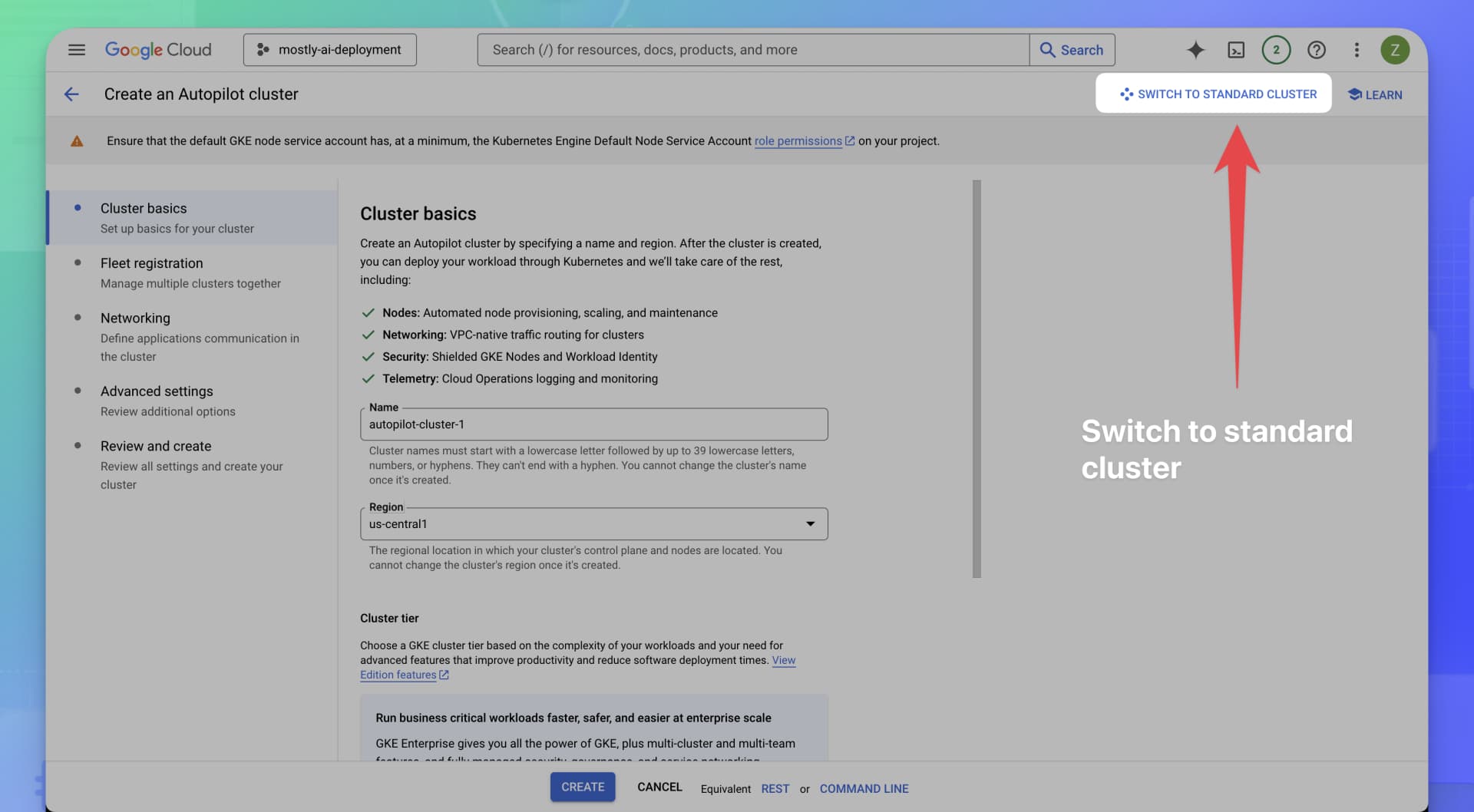Viewport: 1474px width, 812px height.
Task: Open the mostly-ai-deployment project selector
Action: [x=329, y=49]
